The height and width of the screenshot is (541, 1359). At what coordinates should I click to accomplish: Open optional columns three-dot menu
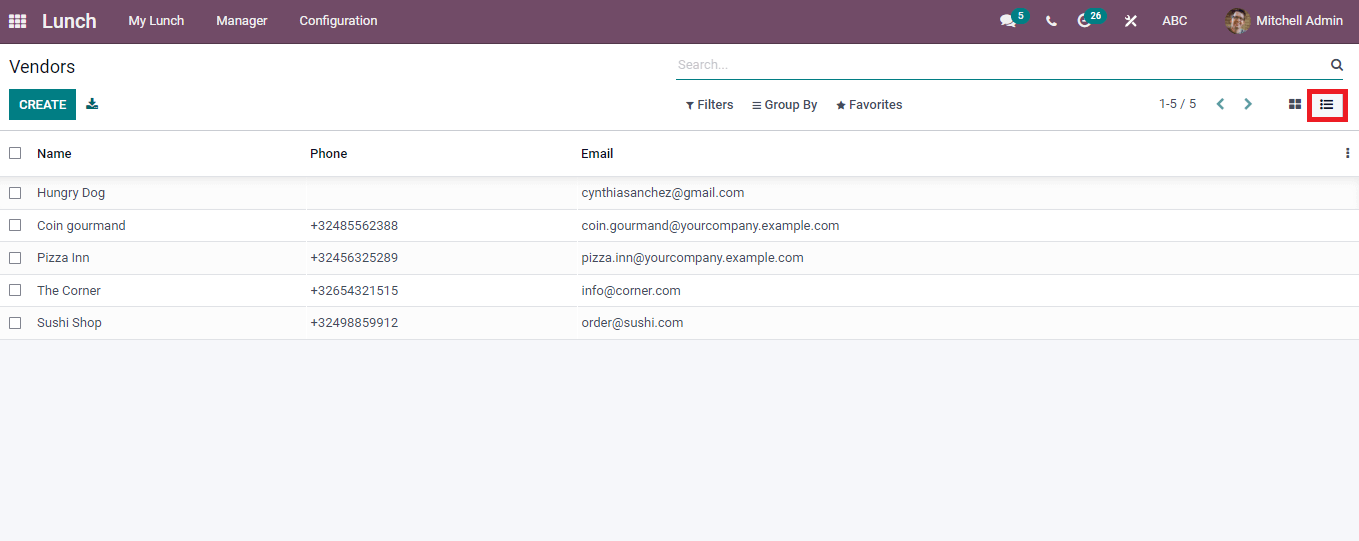tap(1347, 154)
